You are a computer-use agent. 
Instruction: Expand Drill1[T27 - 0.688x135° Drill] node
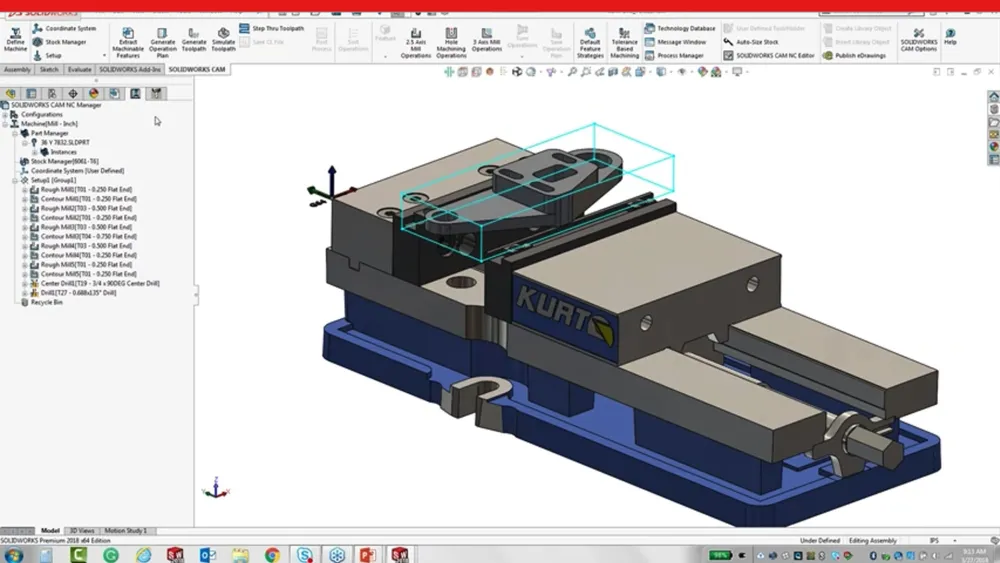(25, 293)
